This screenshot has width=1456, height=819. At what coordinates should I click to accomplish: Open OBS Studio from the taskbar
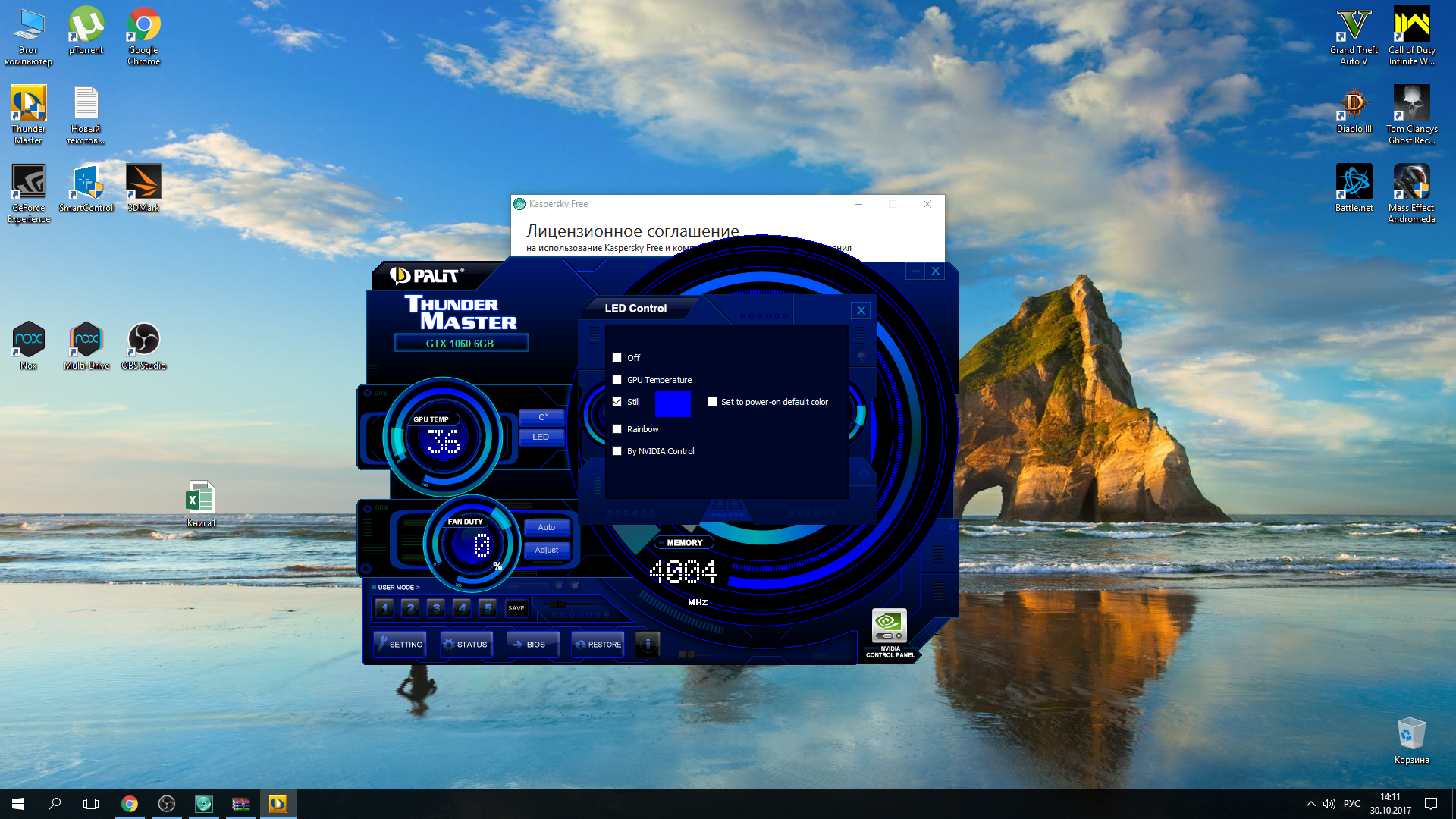167,804
